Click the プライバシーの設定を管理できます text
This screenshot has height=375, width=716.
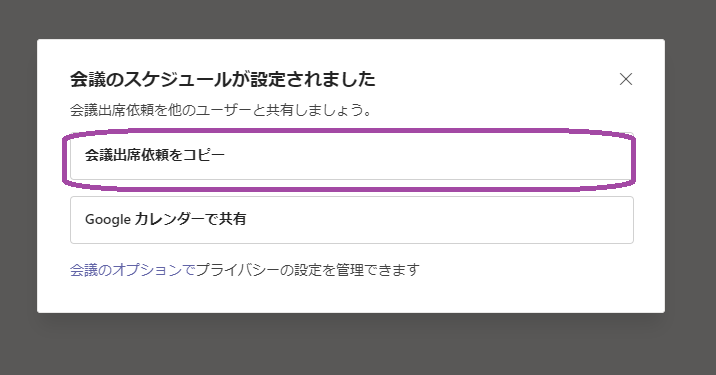(x=307, y=270)
